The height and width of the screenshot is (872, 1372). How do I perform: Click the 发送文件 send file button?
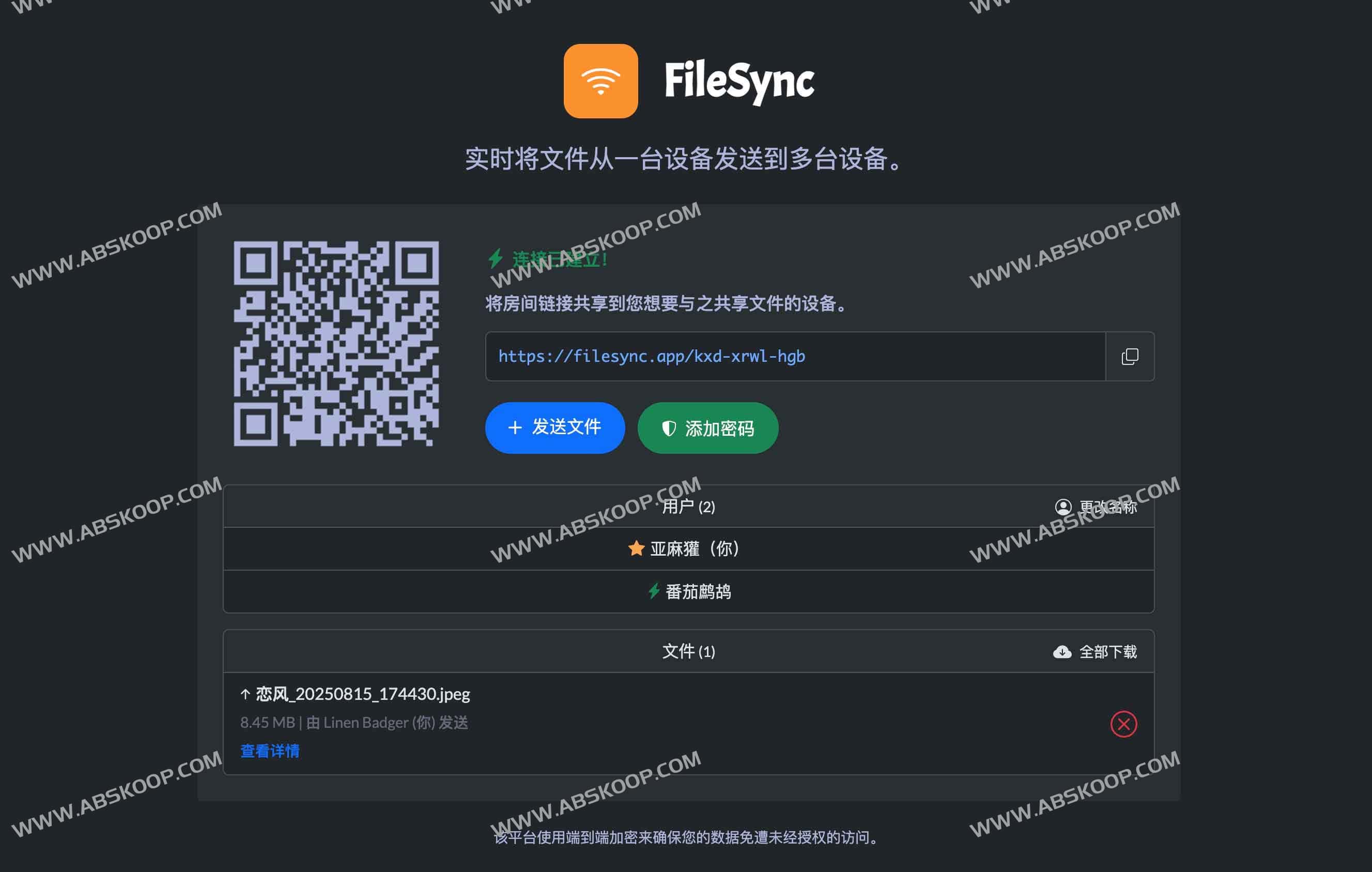[x=554, y=427]
